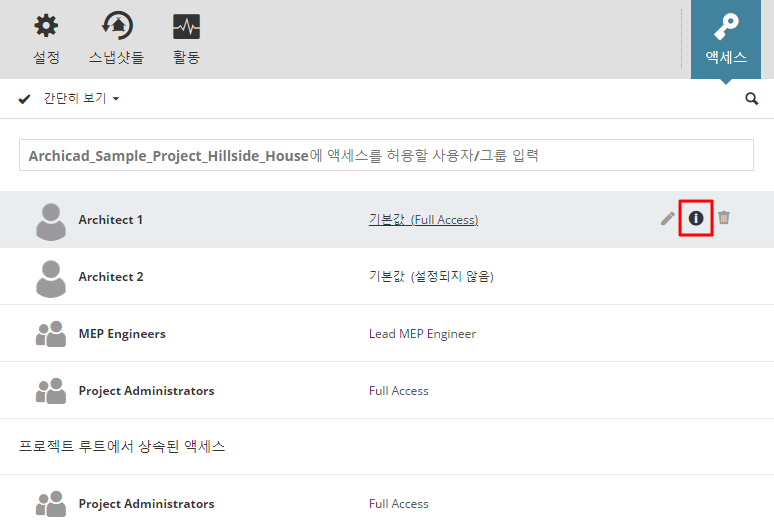This screenshot has height=527, width=774.
Task: Show Architect 1 access info icon
Action: 696,218
